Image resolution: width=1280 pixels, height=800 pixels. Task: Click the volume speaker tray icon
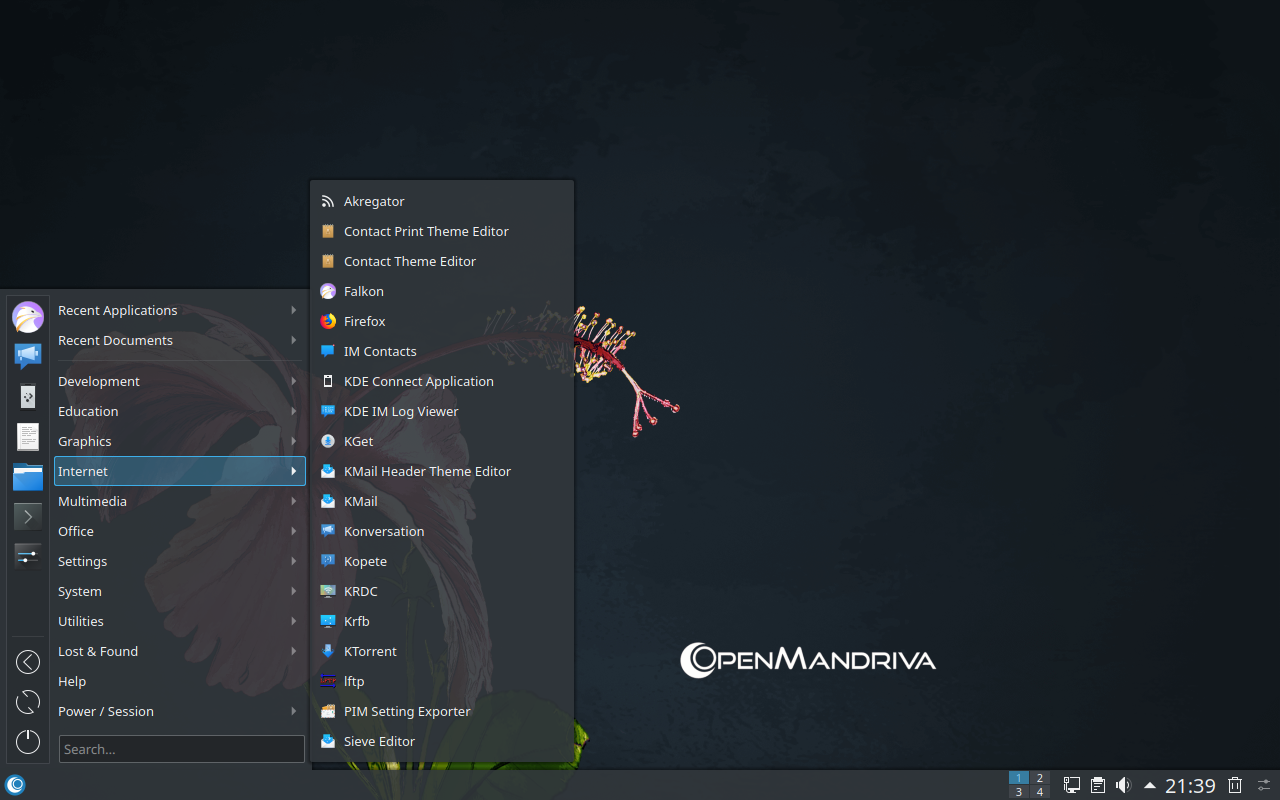pyautogui.click(x=1123, y=785)
